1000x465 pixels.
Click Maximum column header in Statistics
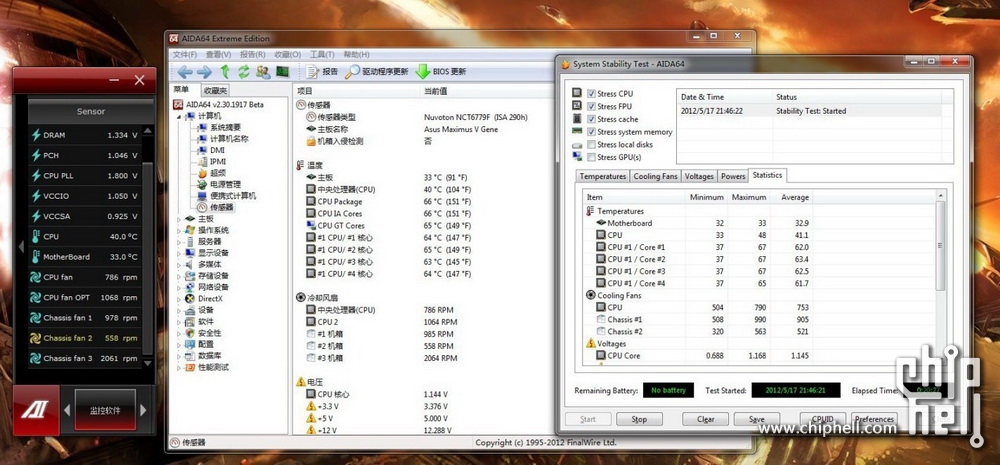749,198
